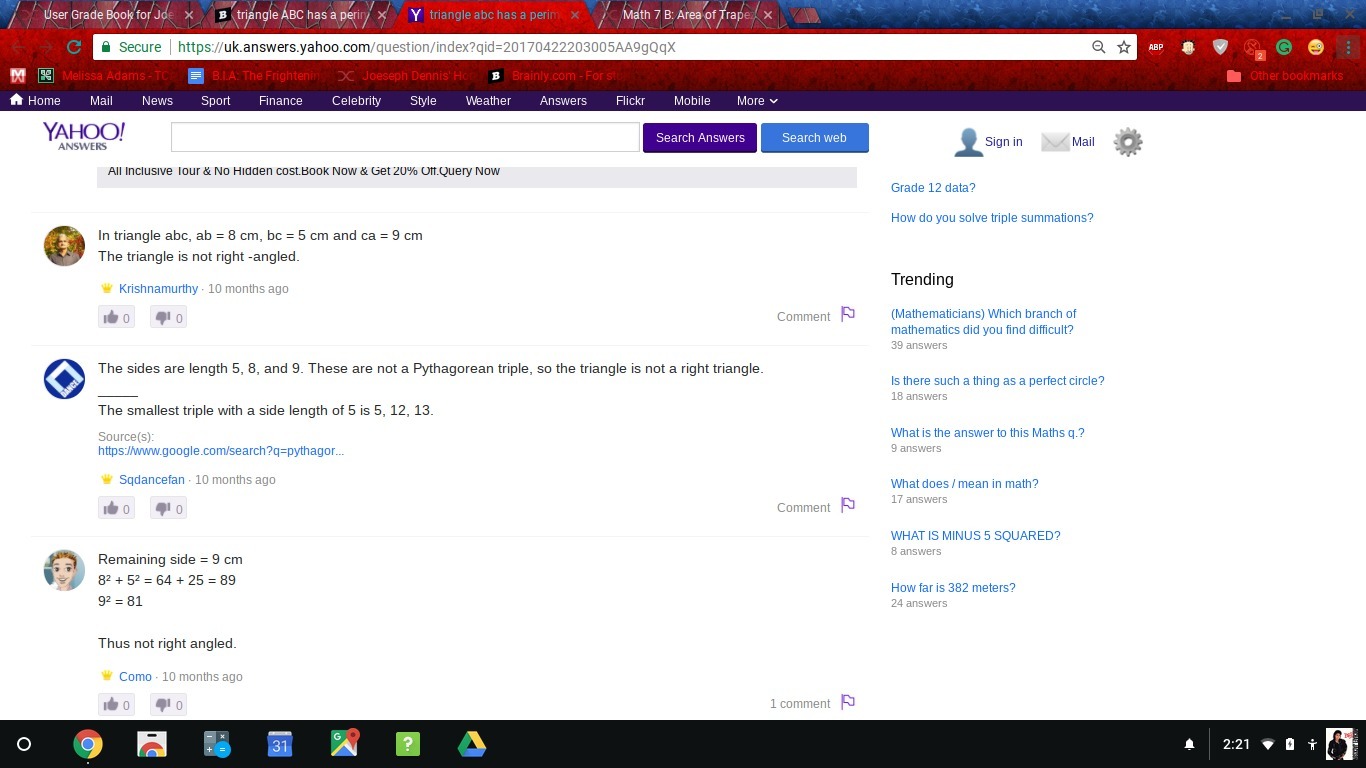
Task: Open Weather in the Yahoo navigation bar
Action: click(488, 101)
